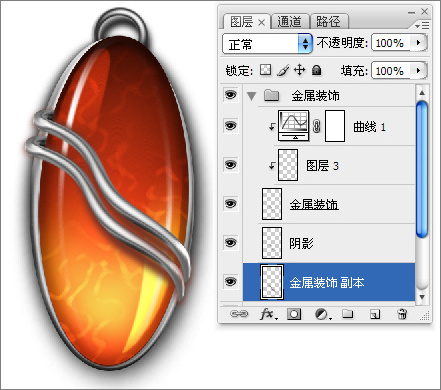Switch to the 通道 tab
This screenshot has height=390, width=441.
(289, 22)
